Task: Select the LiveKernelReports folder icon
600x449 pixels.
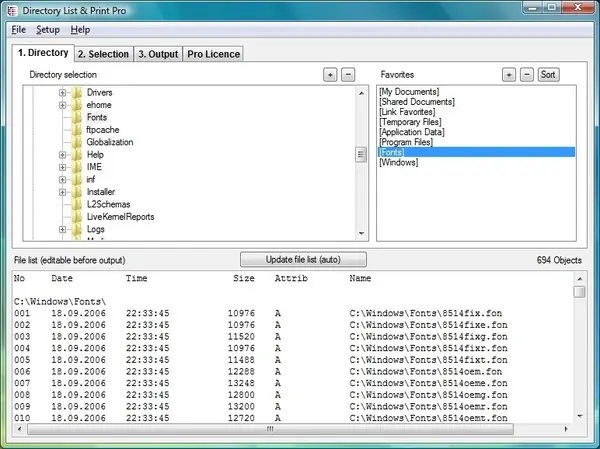Action: (77, 217)
